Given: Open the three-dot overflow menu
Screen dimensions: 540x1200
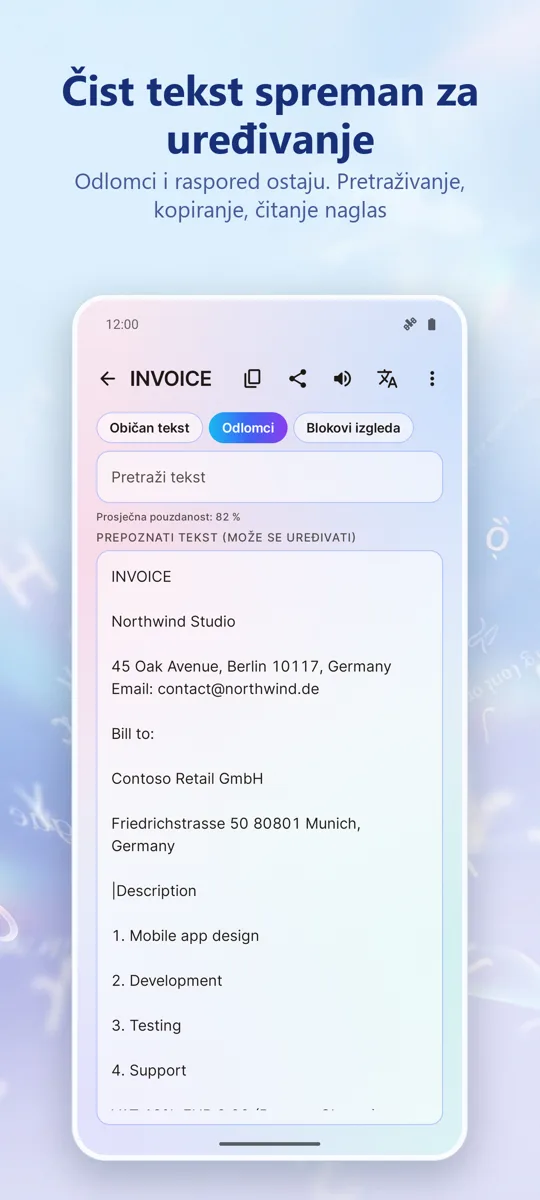Looking at the screenshot, I should pos(432,379).
